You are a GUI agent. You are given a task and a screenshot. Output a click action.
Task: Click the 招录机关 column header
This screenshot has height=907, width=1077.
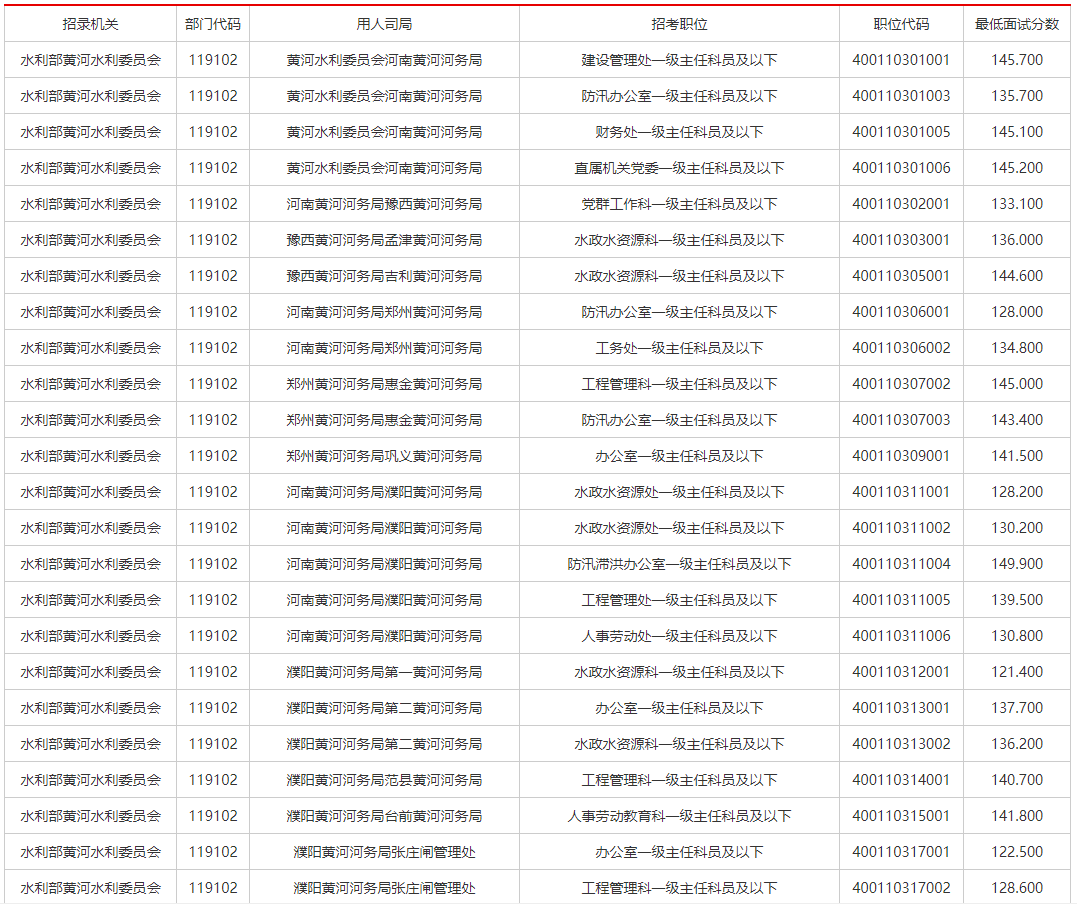[x=91, y=24]
